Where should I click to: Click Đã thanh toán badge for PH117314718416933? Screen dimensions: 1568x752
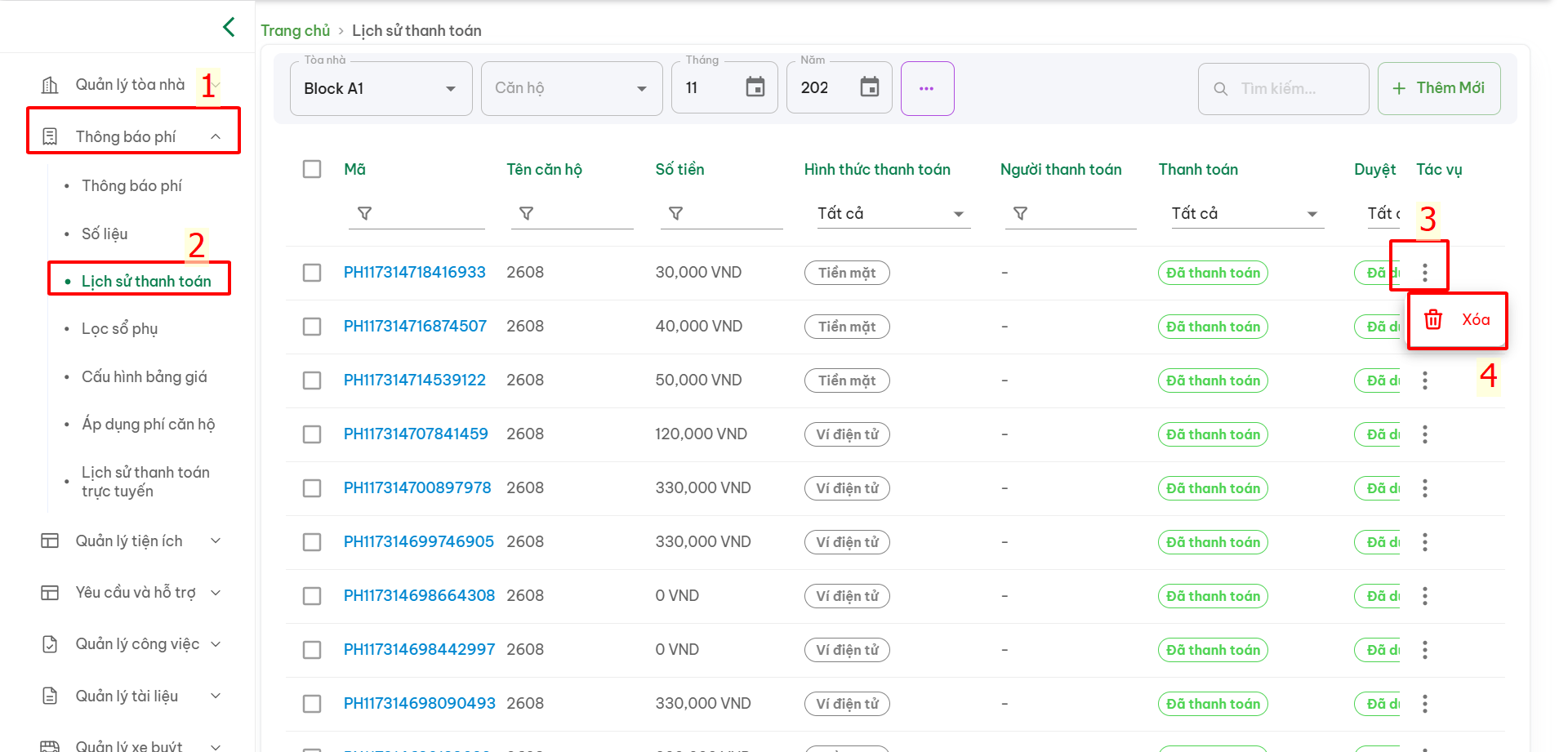[x=1213, y=273]
